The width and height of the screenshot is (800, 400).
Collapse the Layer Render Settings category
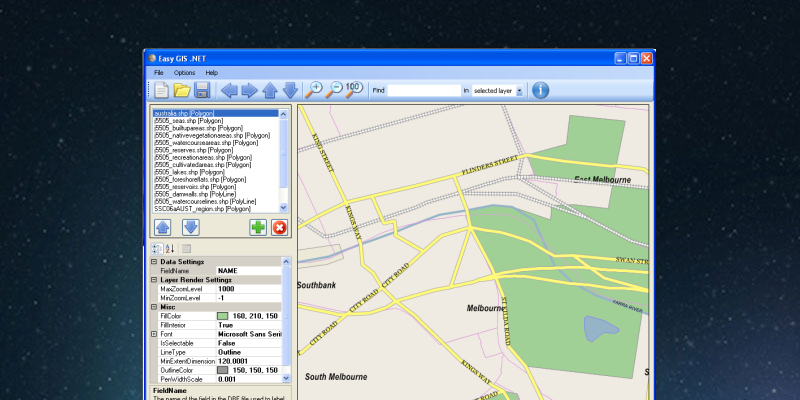click(154, 280)
